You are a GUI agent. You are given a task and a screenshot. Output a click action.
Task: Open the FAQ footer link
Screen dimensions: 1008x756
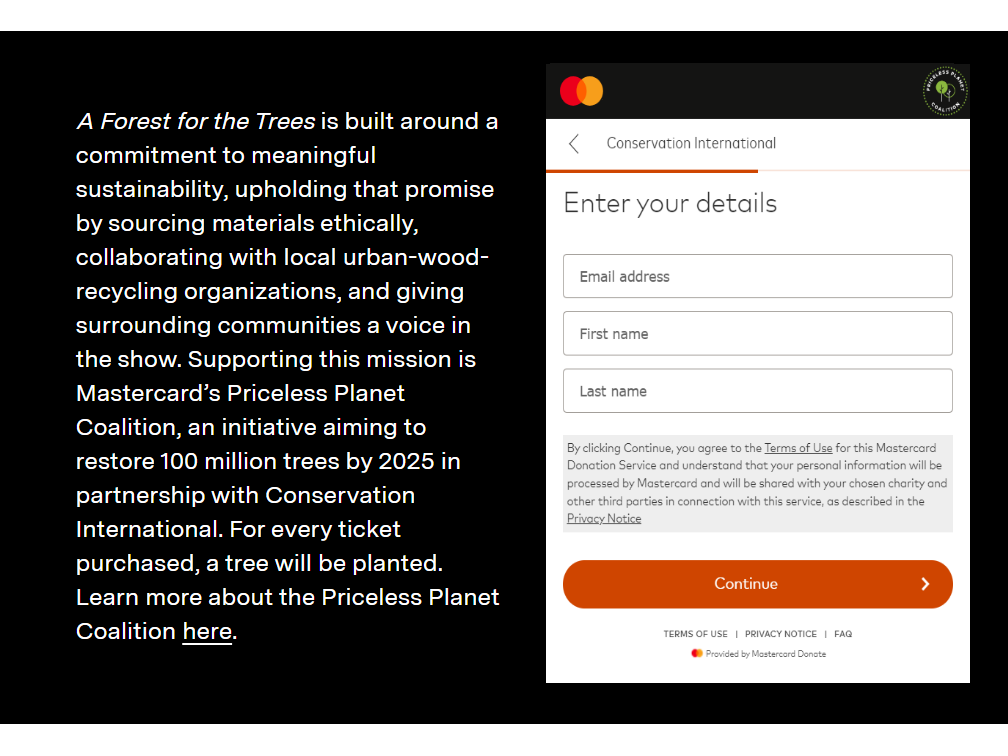tap(843, 634)
